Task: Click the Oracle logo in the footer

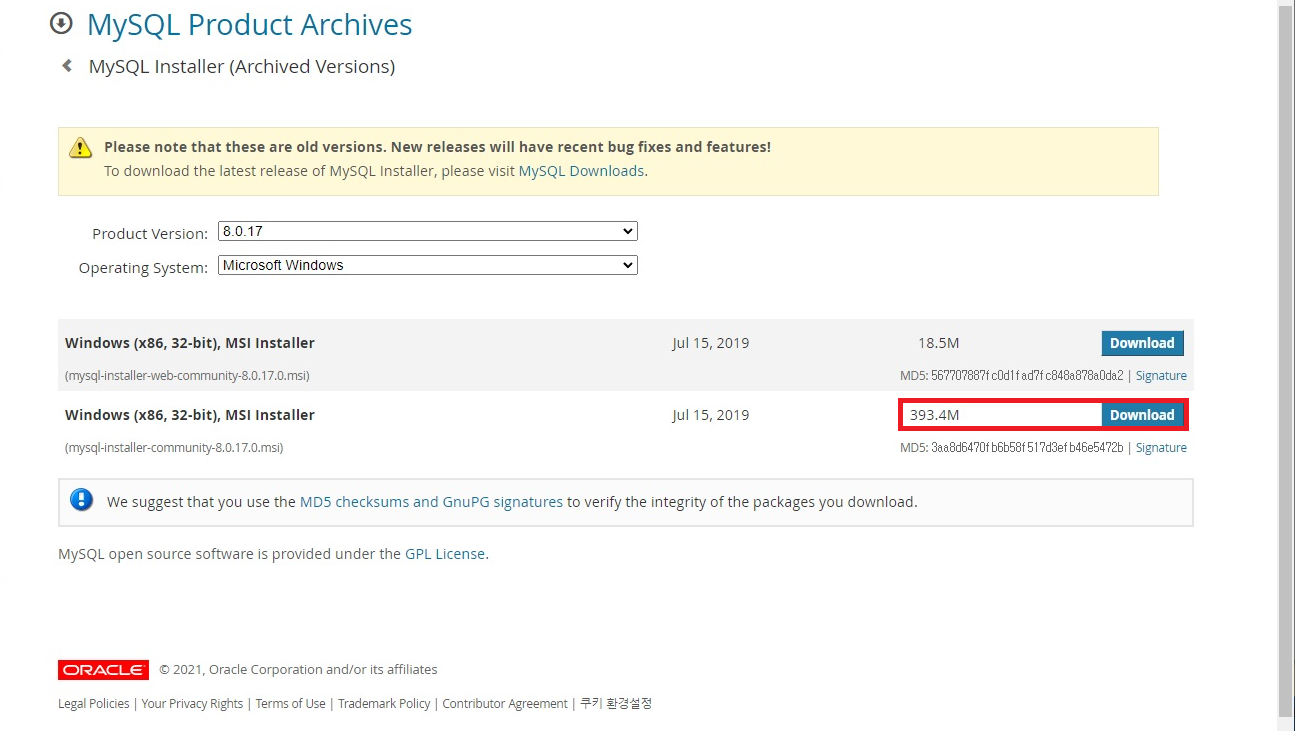Action: [104, 670]
